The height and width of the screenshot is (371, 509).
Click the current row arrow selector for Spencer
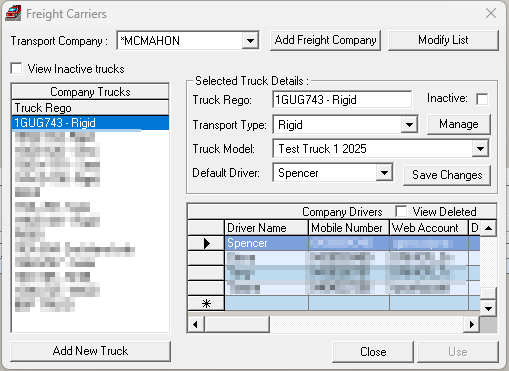(206, 243)
